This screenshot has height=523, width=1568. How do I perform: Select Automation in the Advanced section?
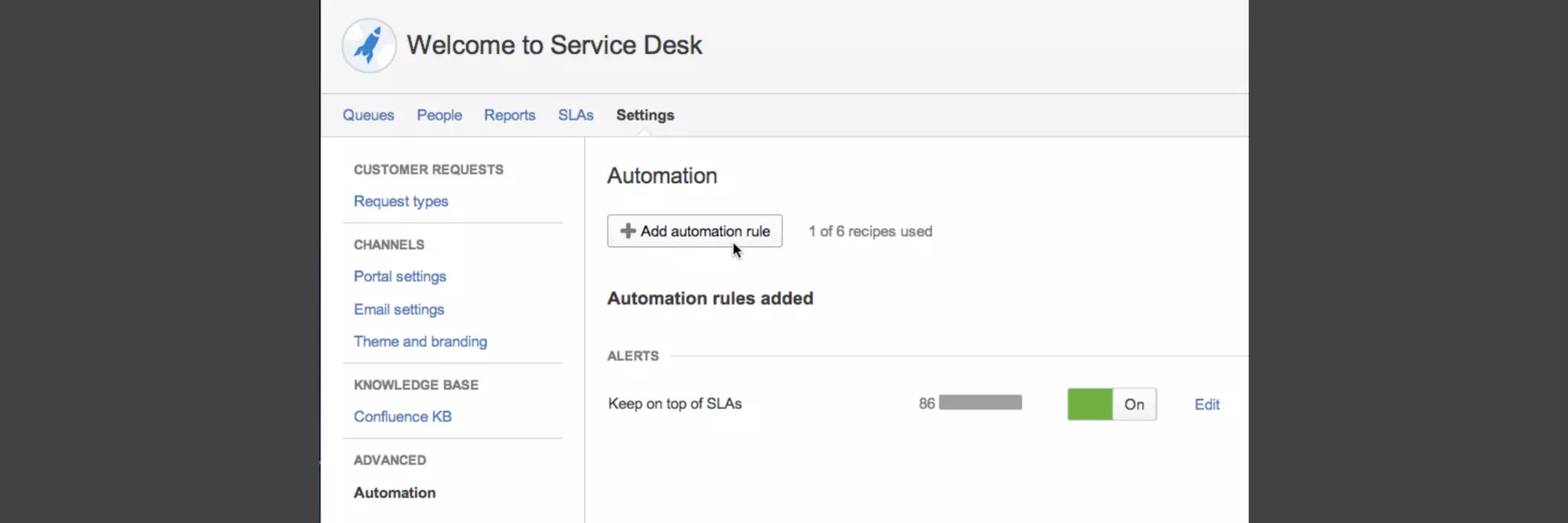tap(394, 492)
